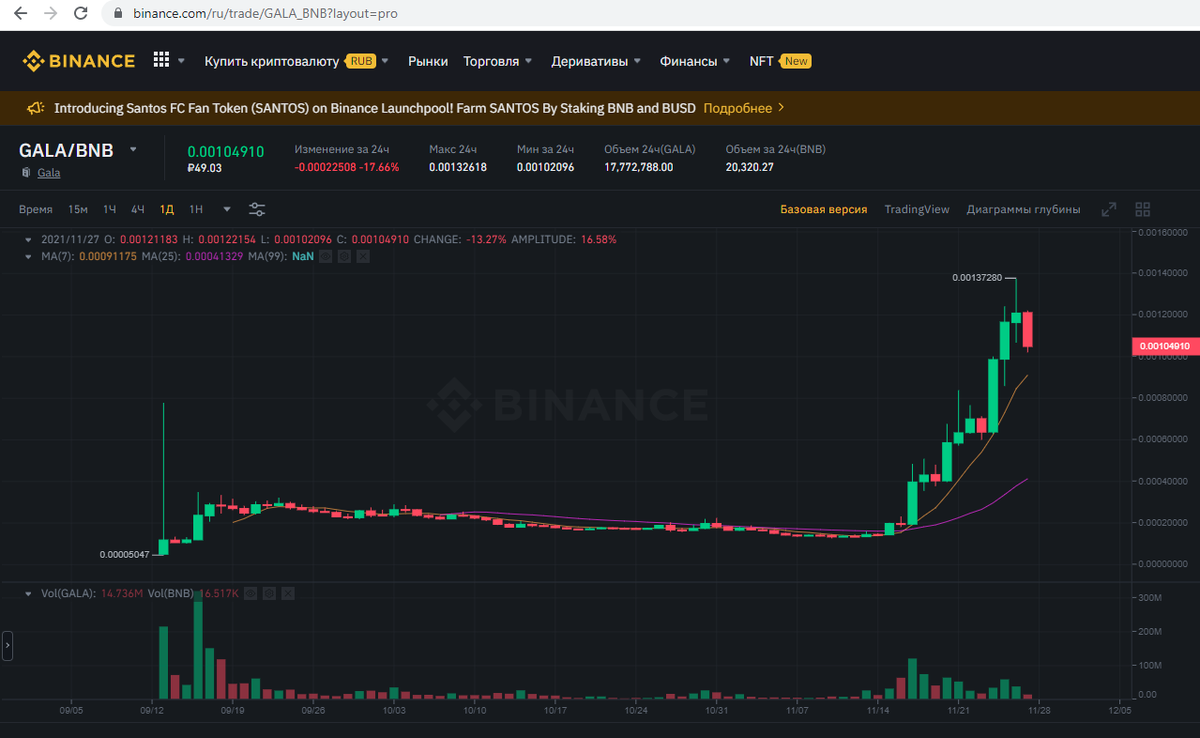Open settings gear for the Volume indicator
1200x738 pixels.
click(268, 593)
